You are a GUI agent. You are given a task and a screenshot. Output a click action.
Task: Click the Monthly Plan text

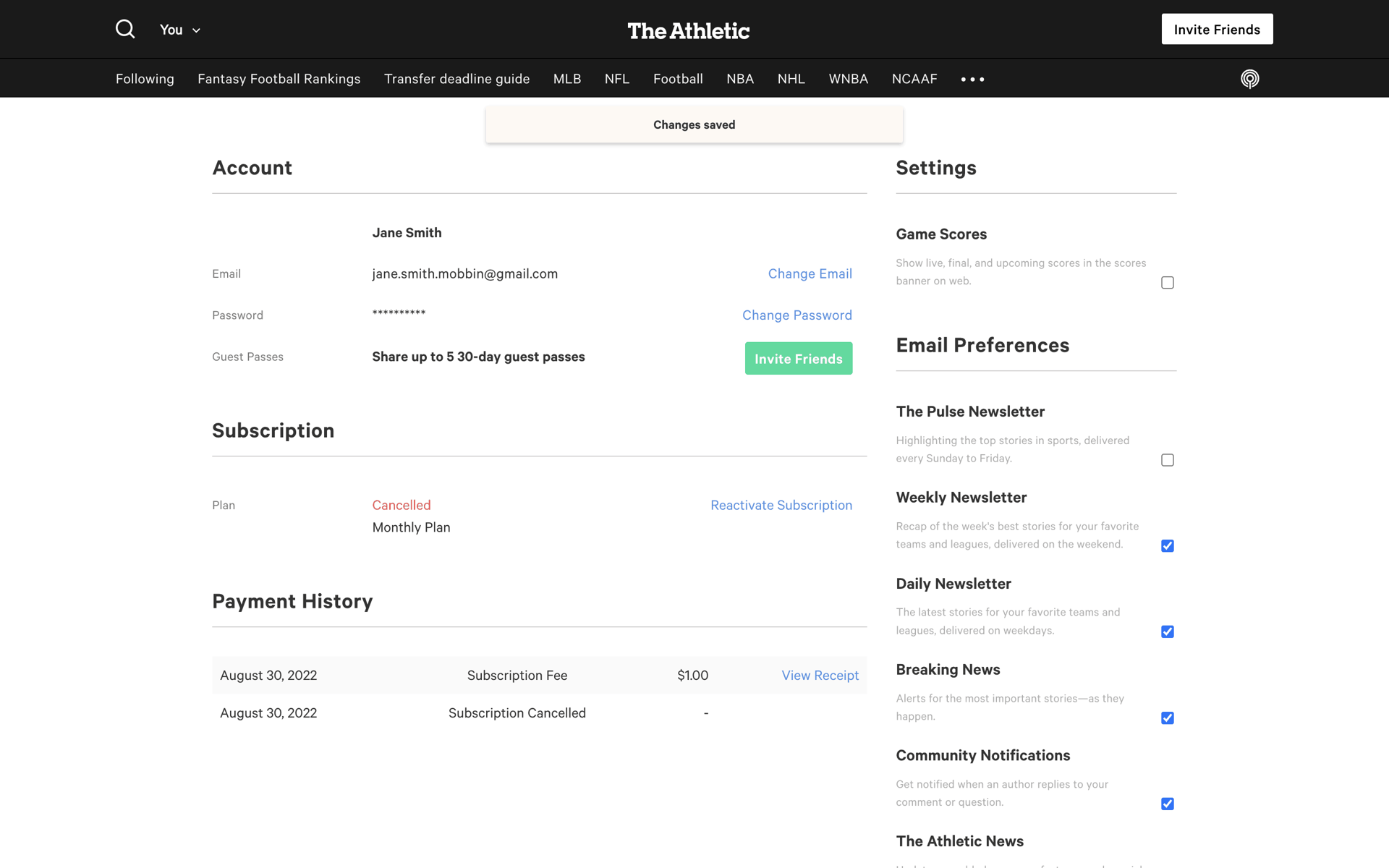coord(411,527)
